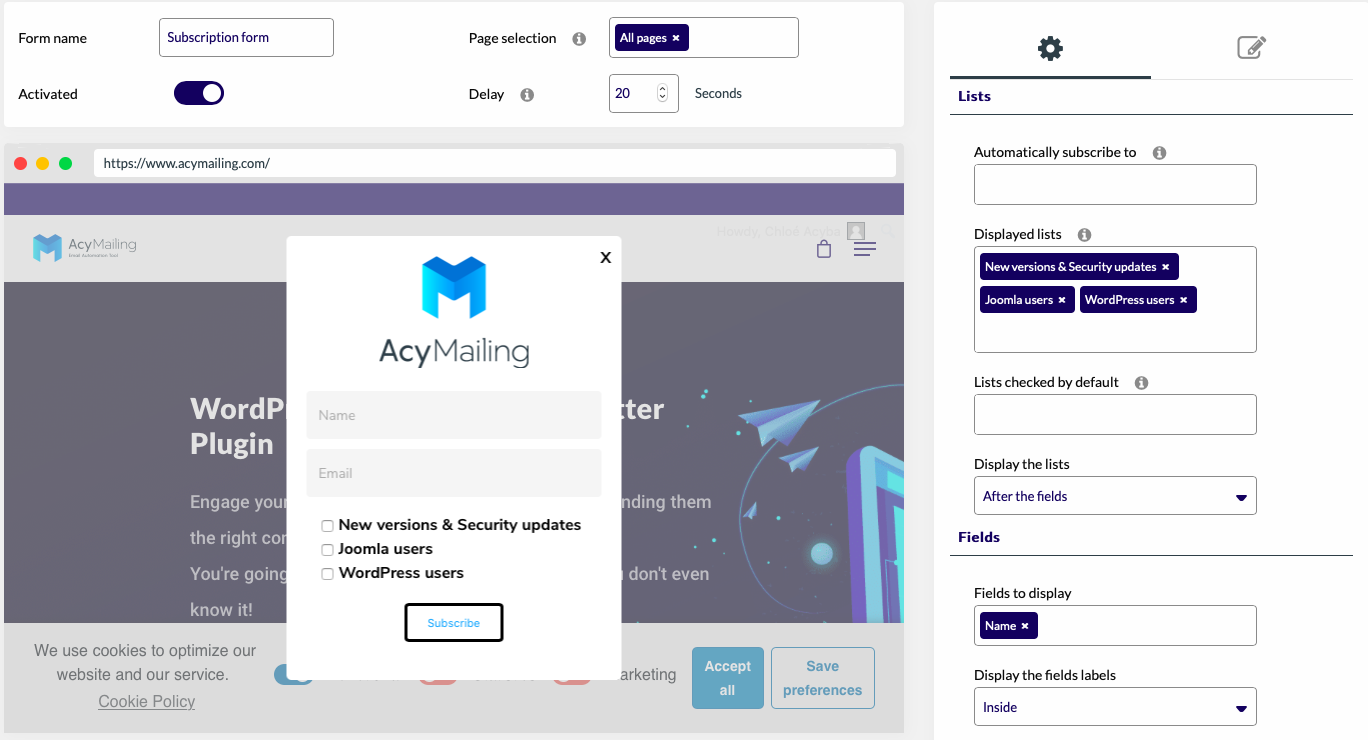The width and height of the screenshot is (1368, 740).
Task: Click the Email field in popup
Action: (454, 473)
